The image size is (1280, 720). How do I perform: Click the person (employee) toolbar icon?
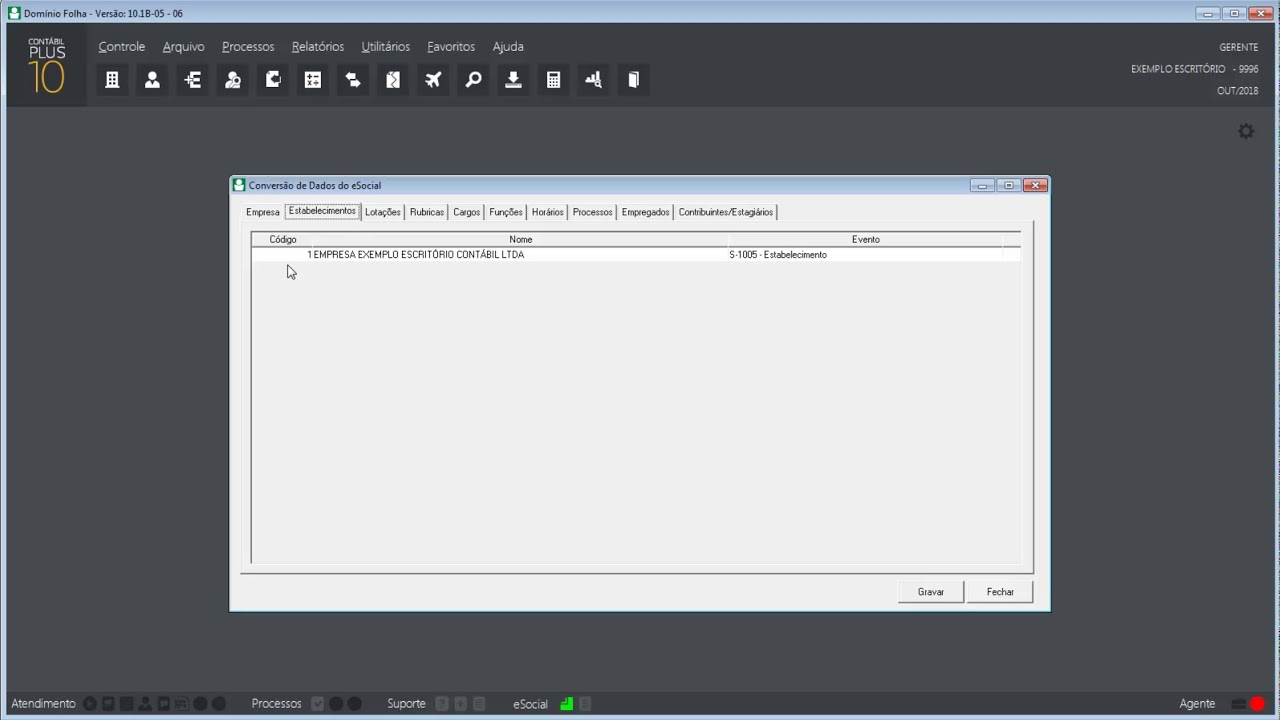click(x=152, y=80)
